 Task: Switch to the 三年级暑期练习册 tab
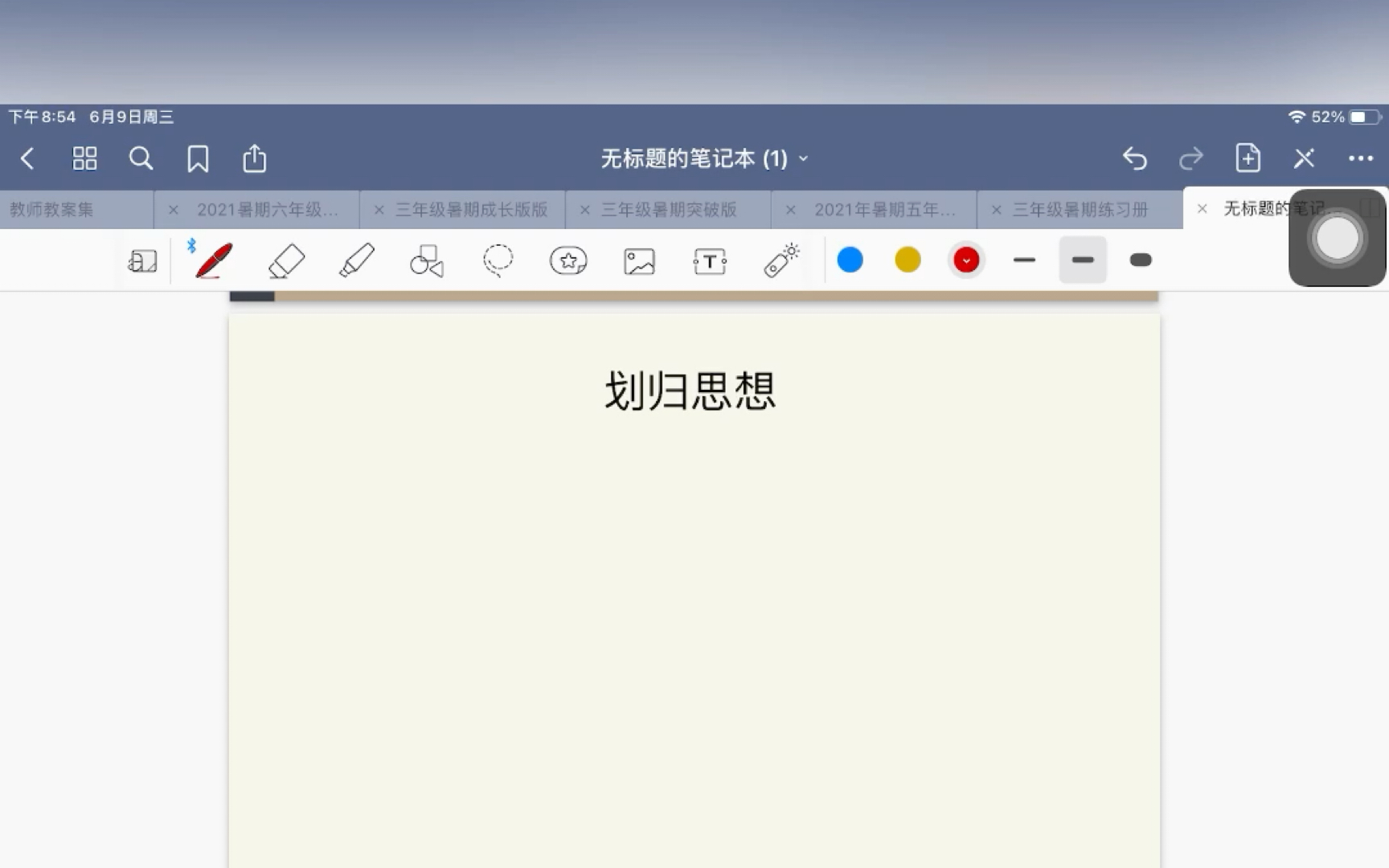[1080, 210]
